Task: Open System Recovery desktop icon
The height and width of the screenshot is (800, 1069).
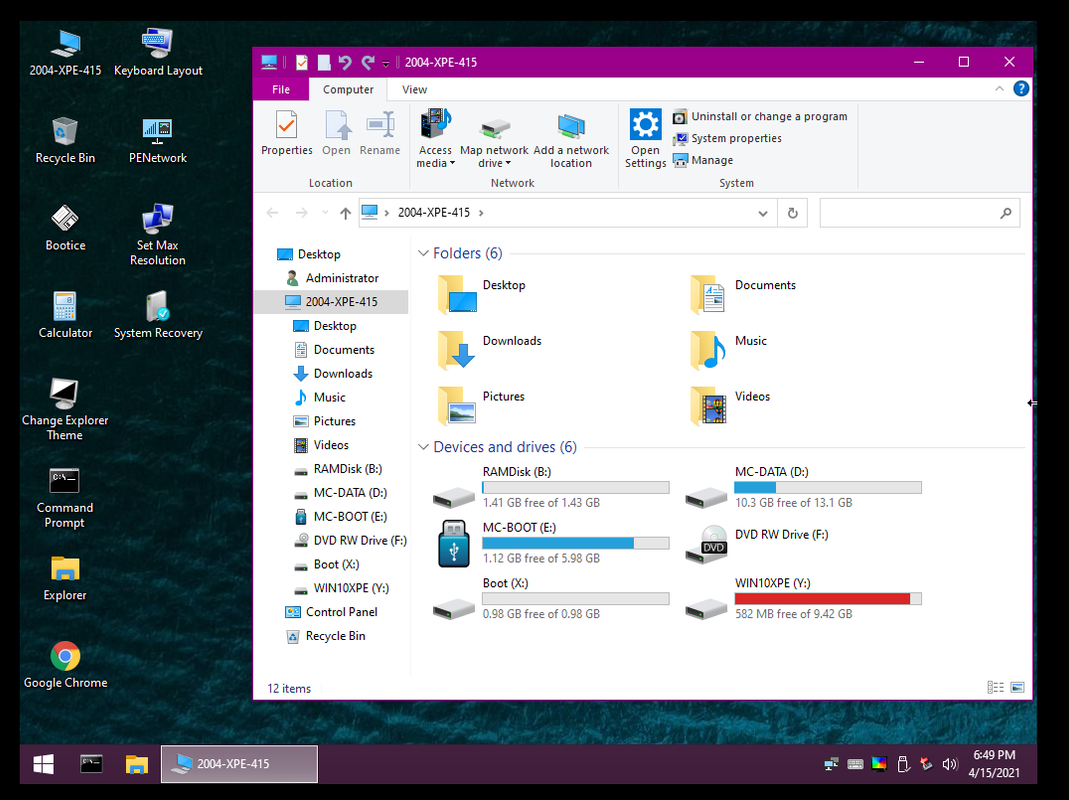Action: pos(157,316)
